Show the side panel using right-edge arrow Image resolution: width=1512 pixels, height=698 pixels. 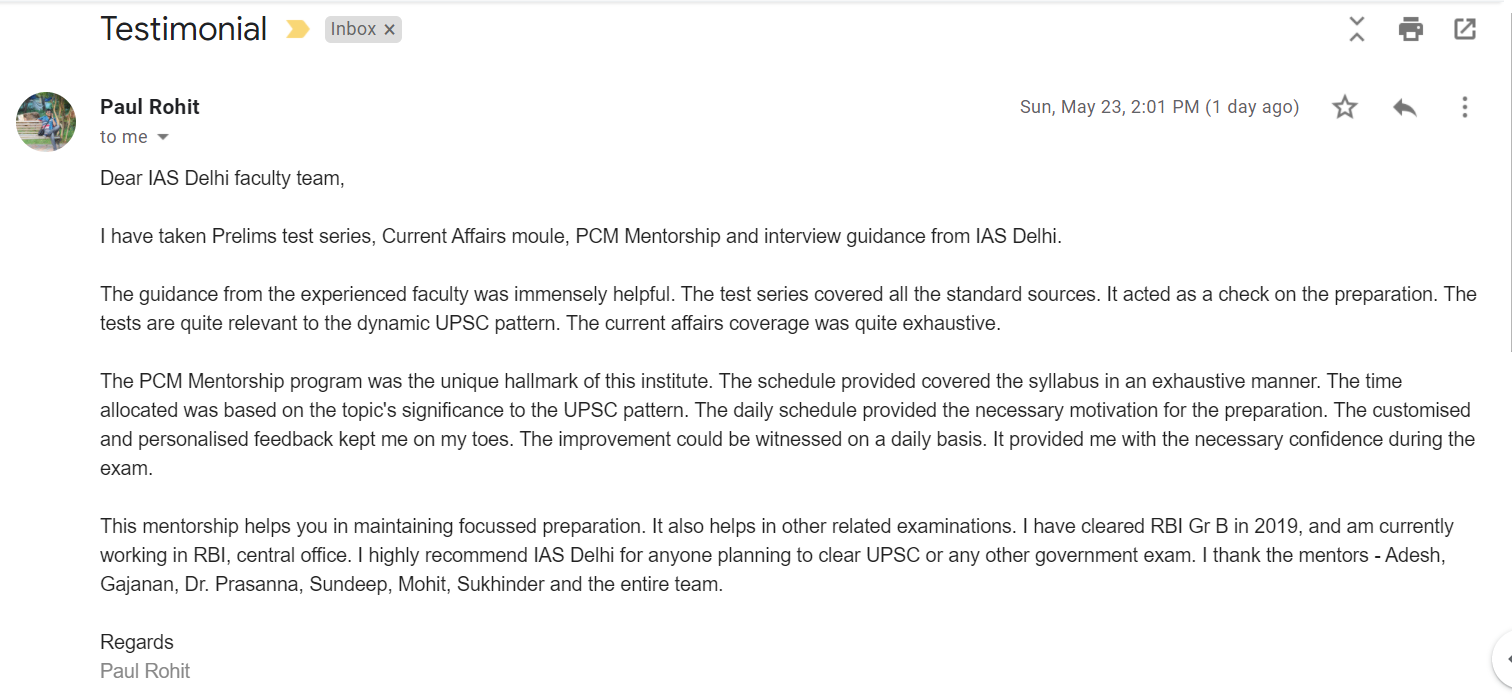[x=1504, y=658]
